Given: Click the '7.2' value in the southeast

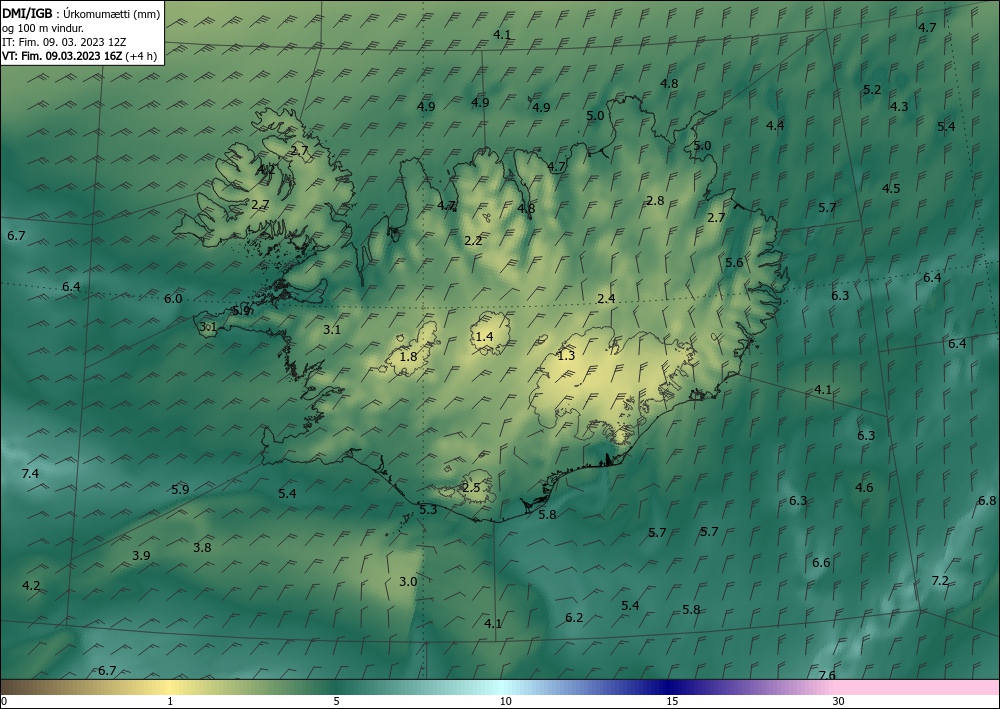Looking at the screenshot, I should 940,580.
